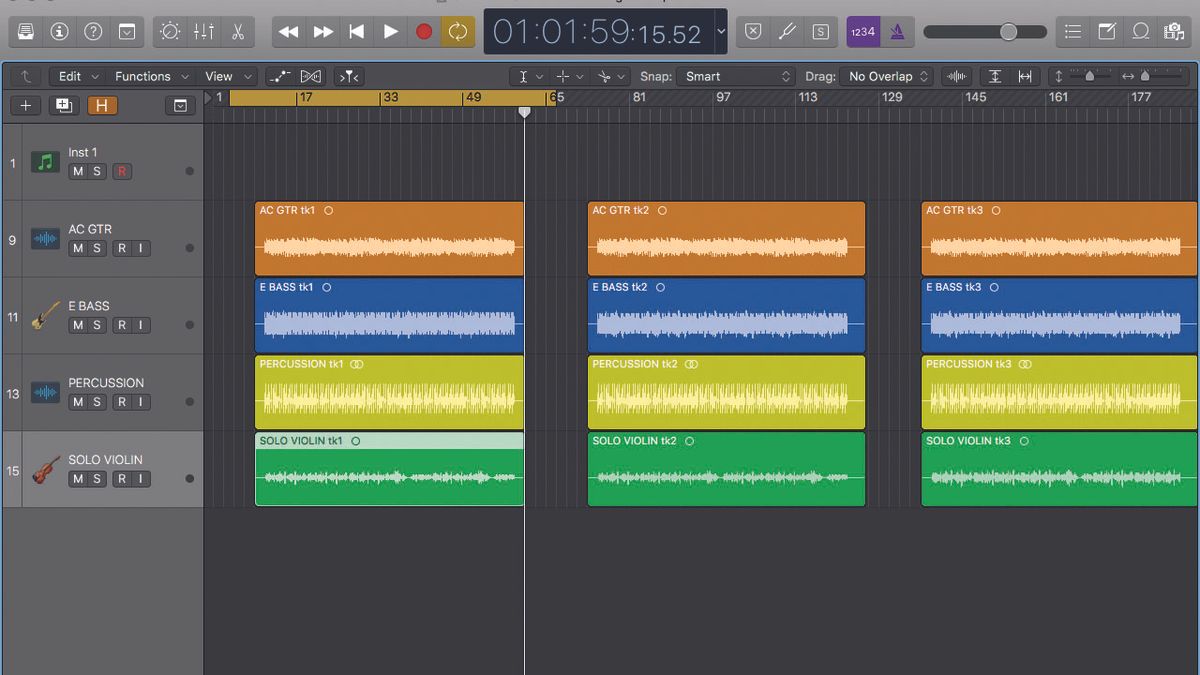Start recording with the red Record button
The height and width of the screenshot is (675, 1200).
coord(423,31)
